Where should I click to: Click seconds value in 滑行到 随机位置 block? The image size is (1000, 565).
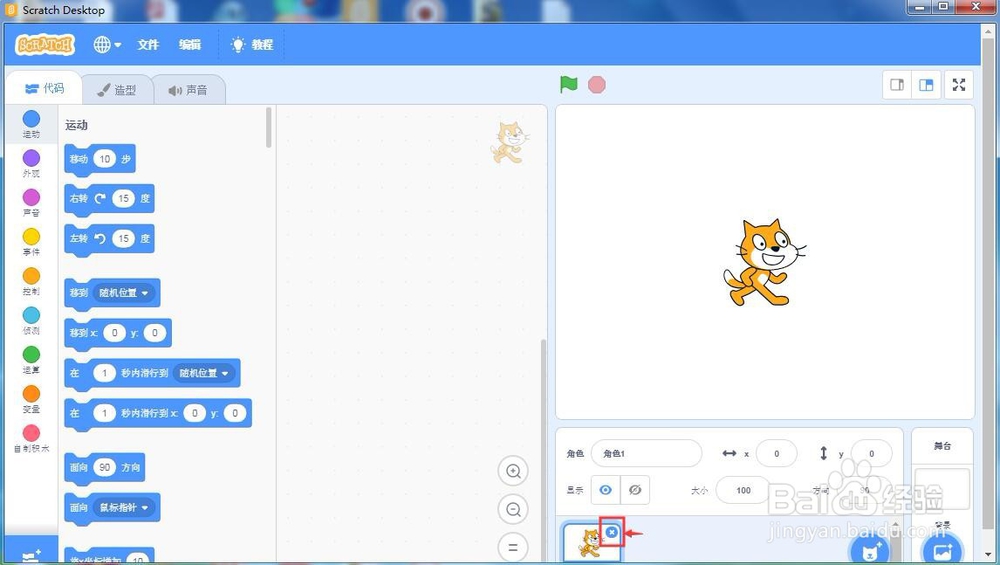105,372
